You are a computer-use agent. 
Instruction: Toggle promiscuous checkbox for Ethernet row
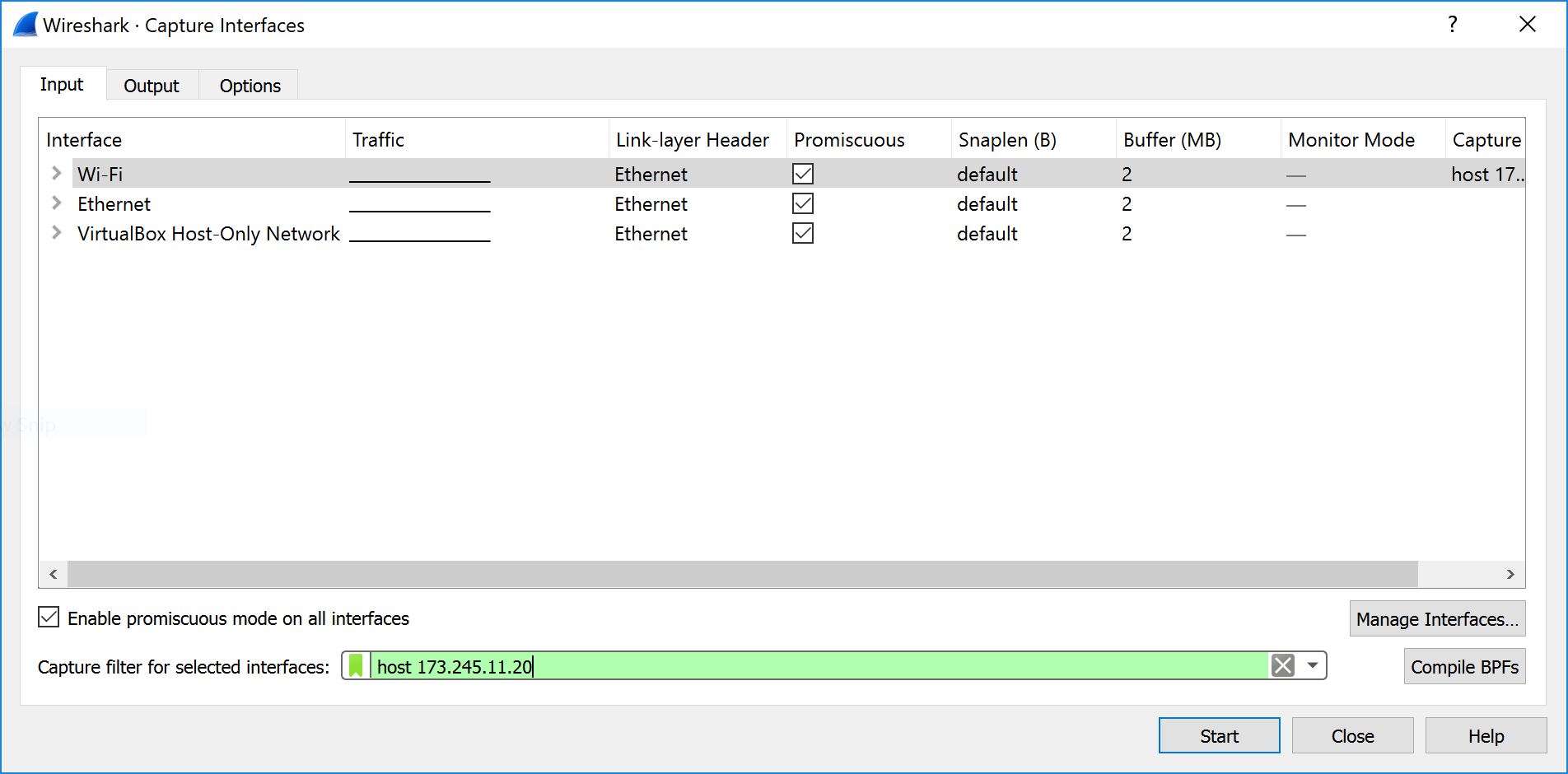point(803,203)
